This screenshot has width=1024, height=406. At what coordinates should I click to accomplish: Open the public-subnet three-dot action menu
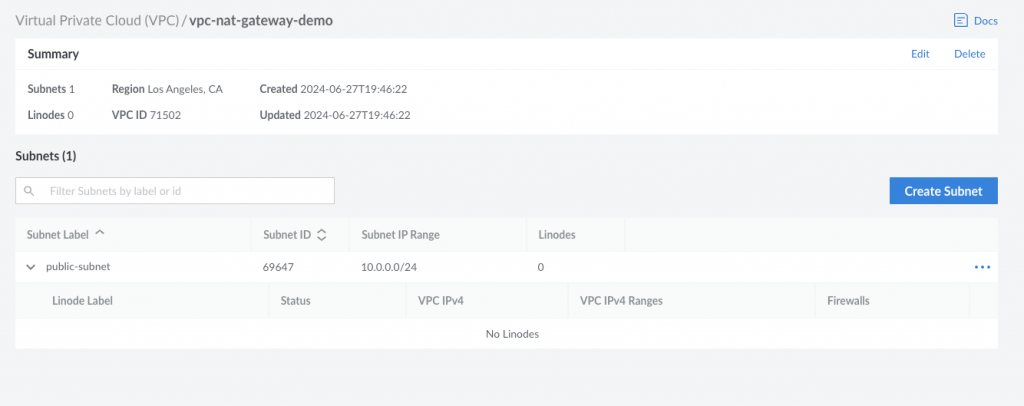tap(981, 267)
